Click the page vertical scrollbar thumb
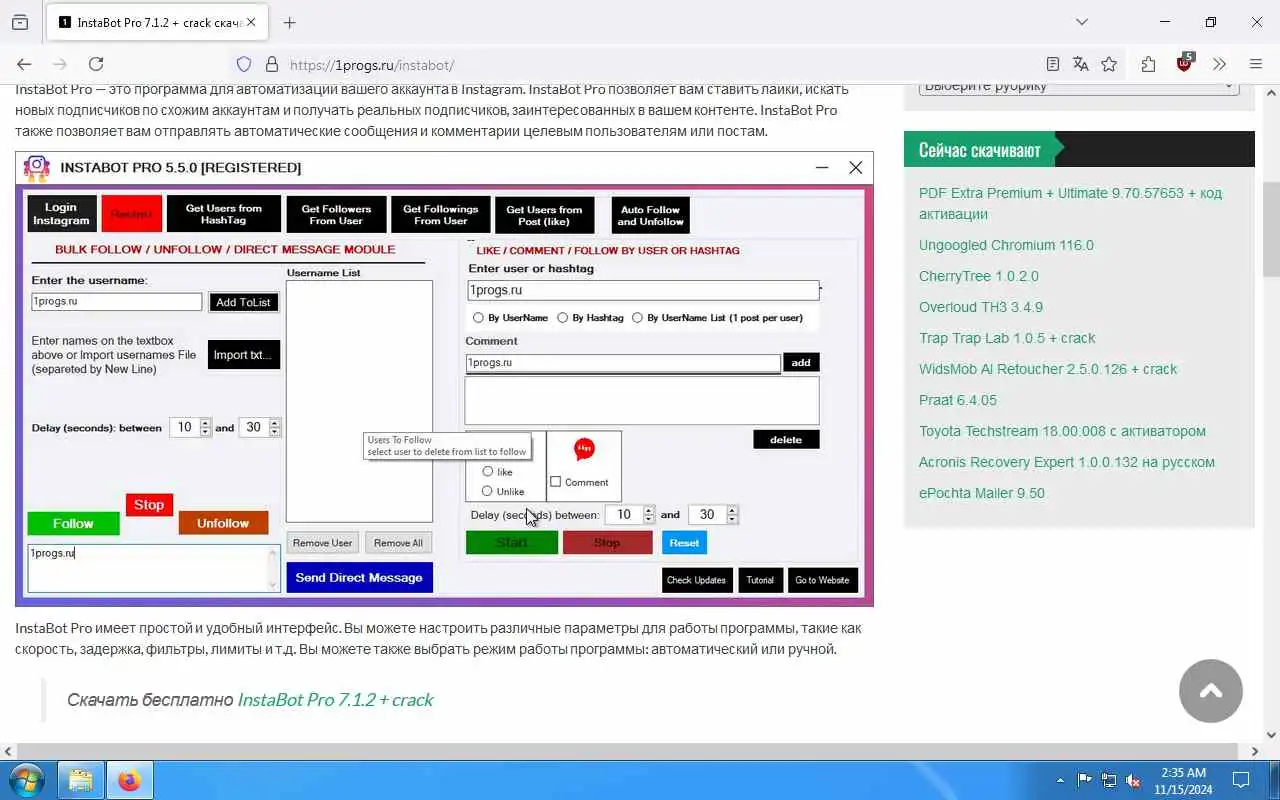 [x=1271, y=228]
